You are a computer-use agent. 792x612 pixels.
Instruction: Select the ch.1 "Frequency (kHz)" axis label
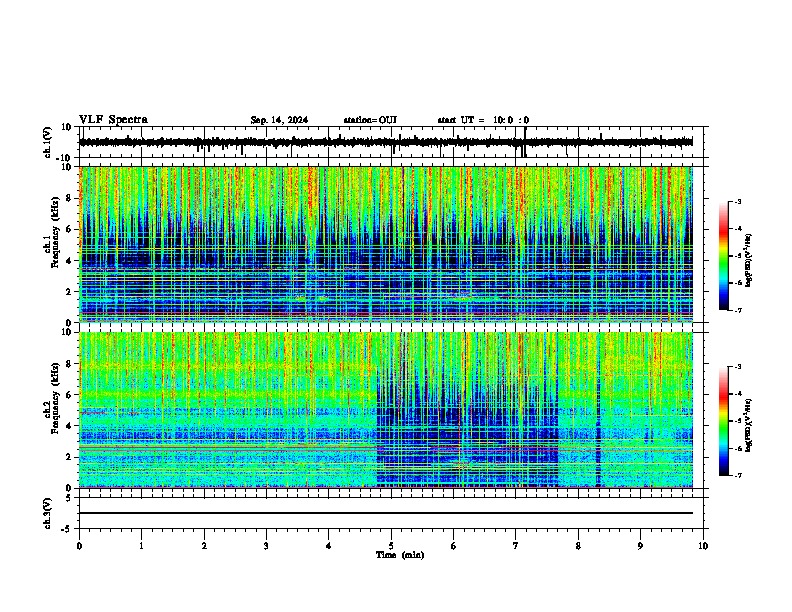[55, 233]
